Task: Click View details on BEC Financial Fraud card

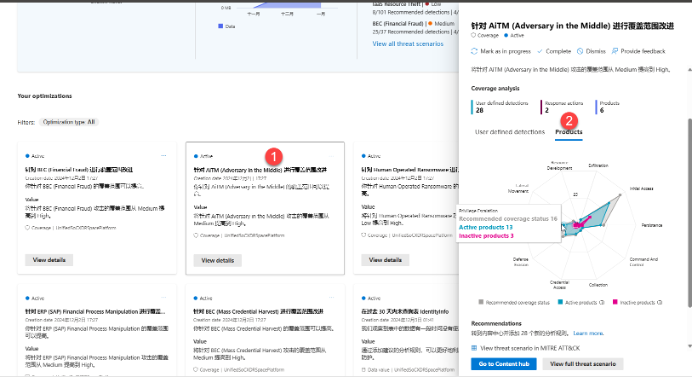Action: tap(49, 260)
